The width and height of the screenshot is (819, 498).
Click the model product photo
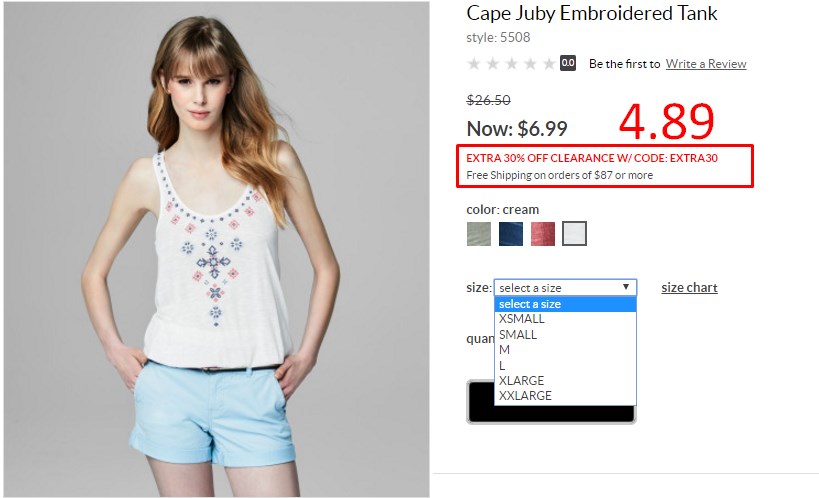click(216, 249)
